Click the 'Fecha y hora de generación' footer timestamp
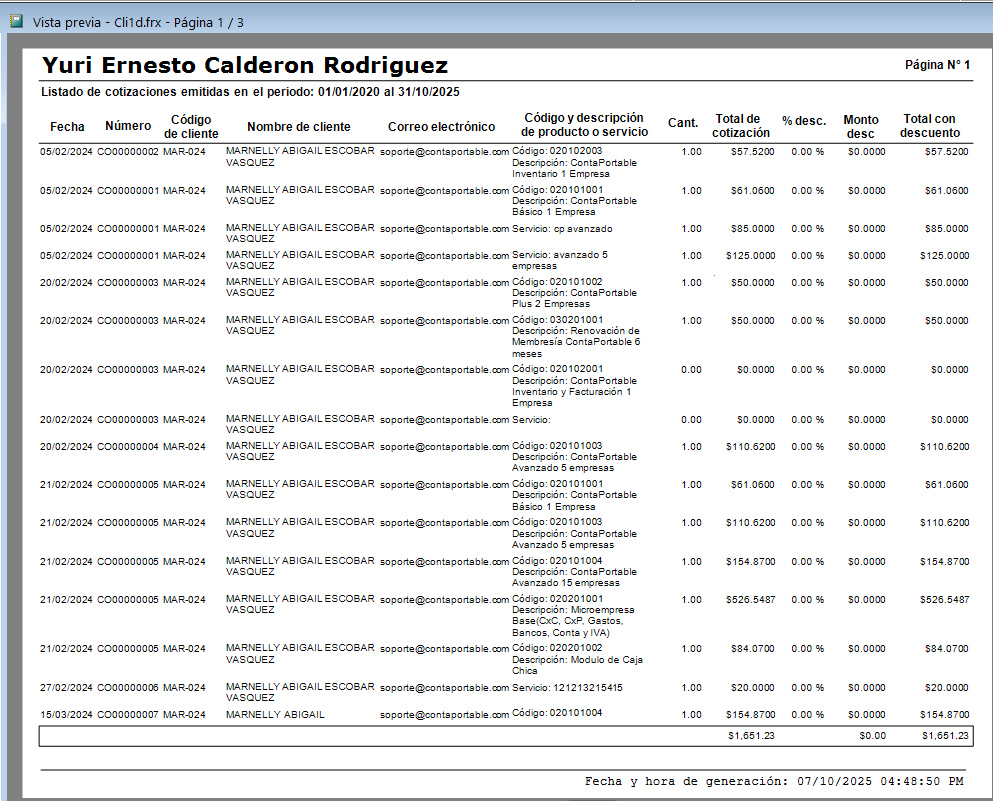This screenshot has height=801, width=993. pos(774,781)
